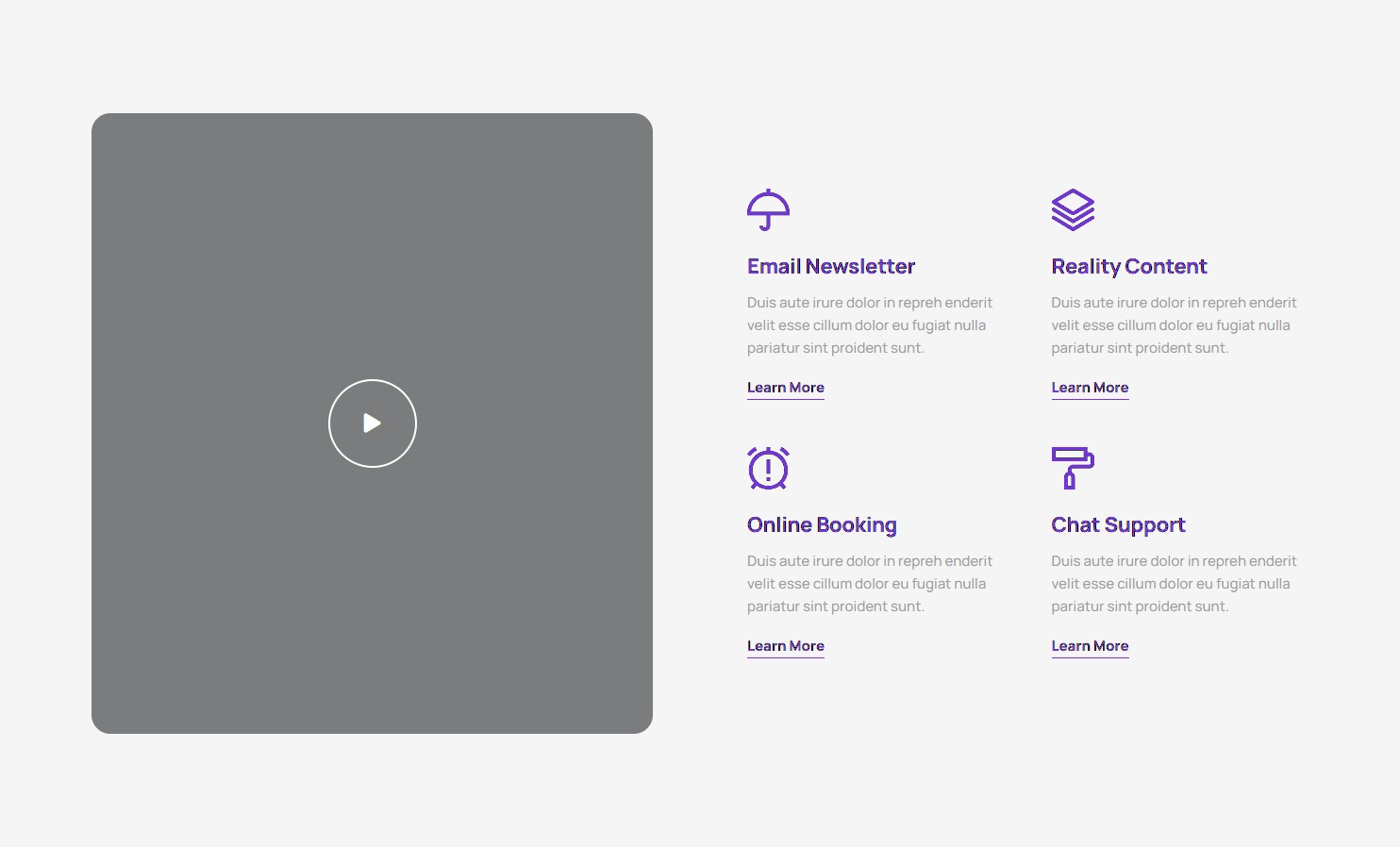Image resolution: width=1400 pixels, height=847 pixels.
Task: Click the umbrella icon above Email Newsletter
Action: (768, 209)
